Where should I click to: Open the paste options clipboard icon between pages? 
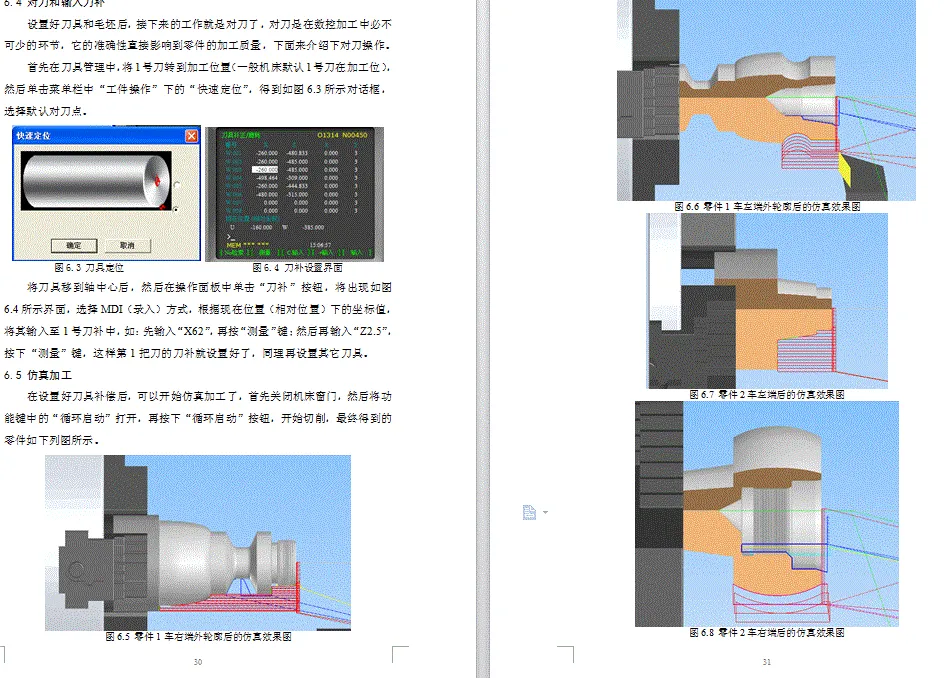pos(531,511)
